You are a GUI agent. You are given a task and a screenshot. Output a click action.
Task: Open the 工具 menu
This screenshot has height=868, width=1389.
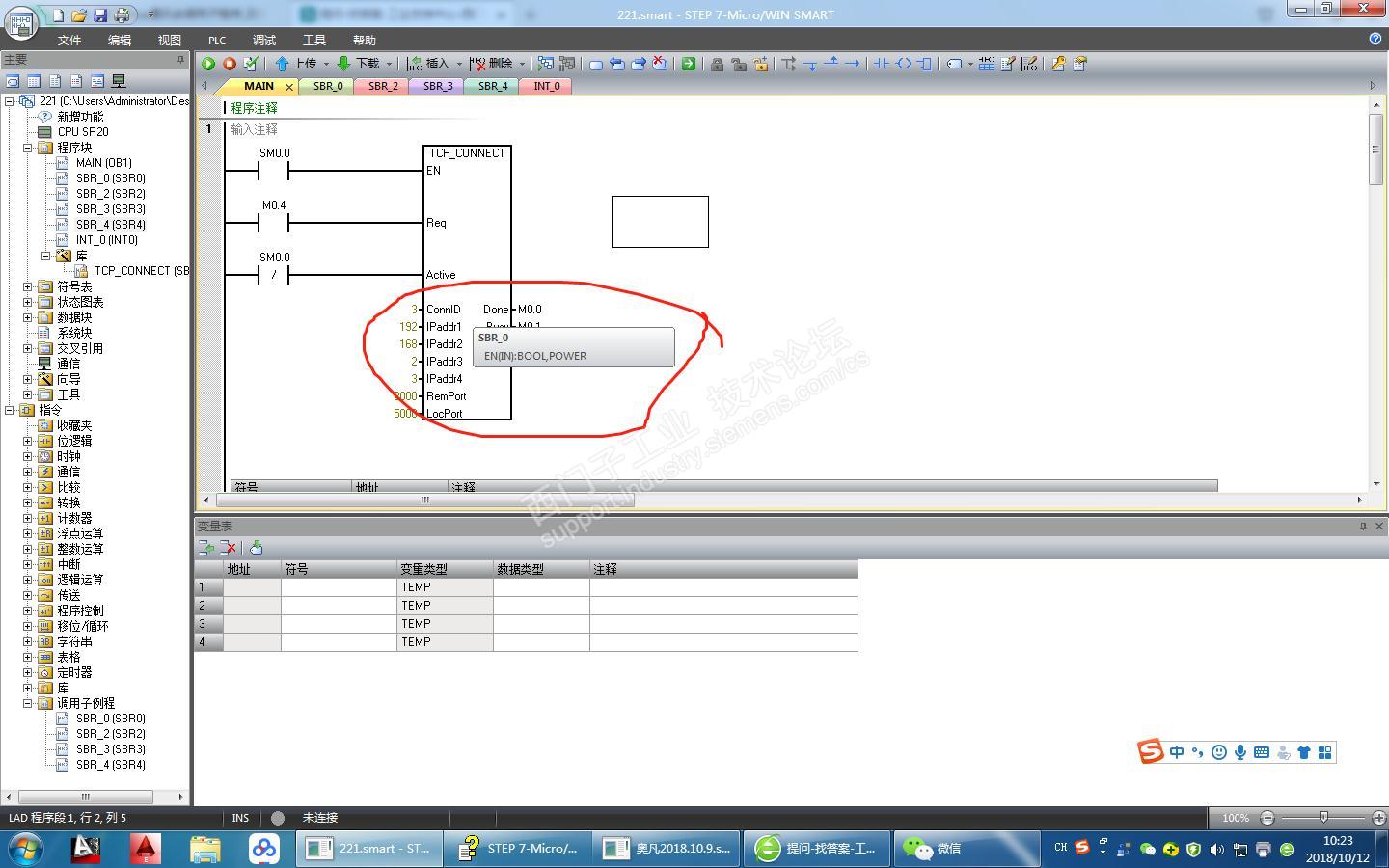[x=314, y=40]
